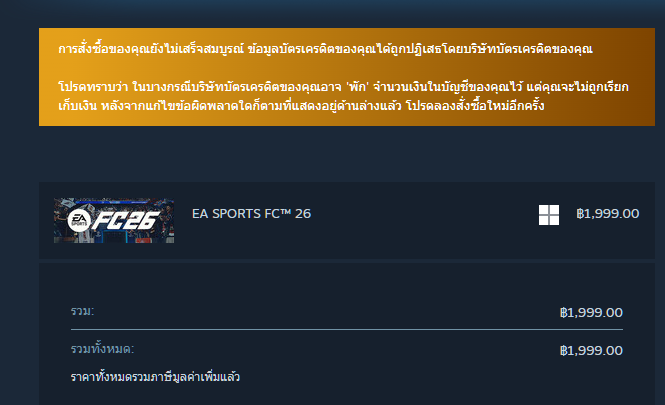Click the warning line starting with เก็บเงิน

[301, 106]
